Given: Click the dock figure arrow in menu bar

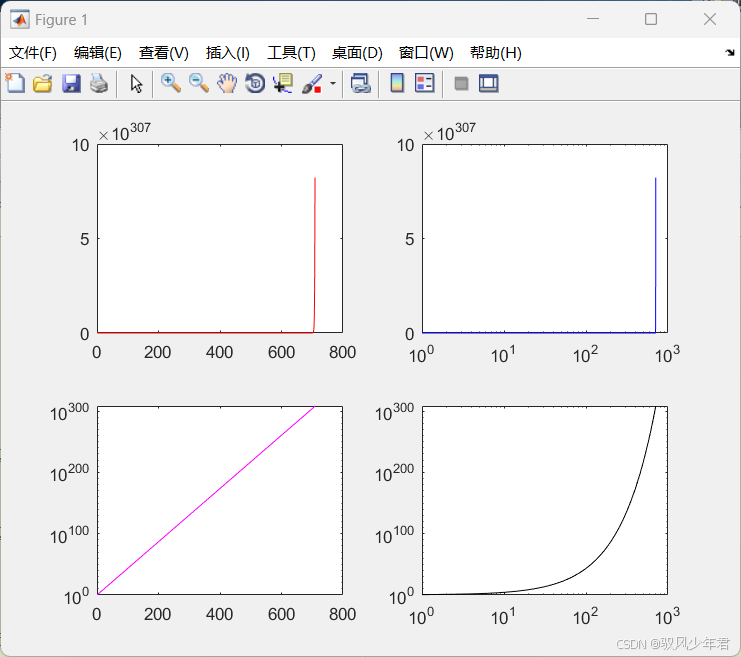Looking at the screenshot, I should click(730, 52).
